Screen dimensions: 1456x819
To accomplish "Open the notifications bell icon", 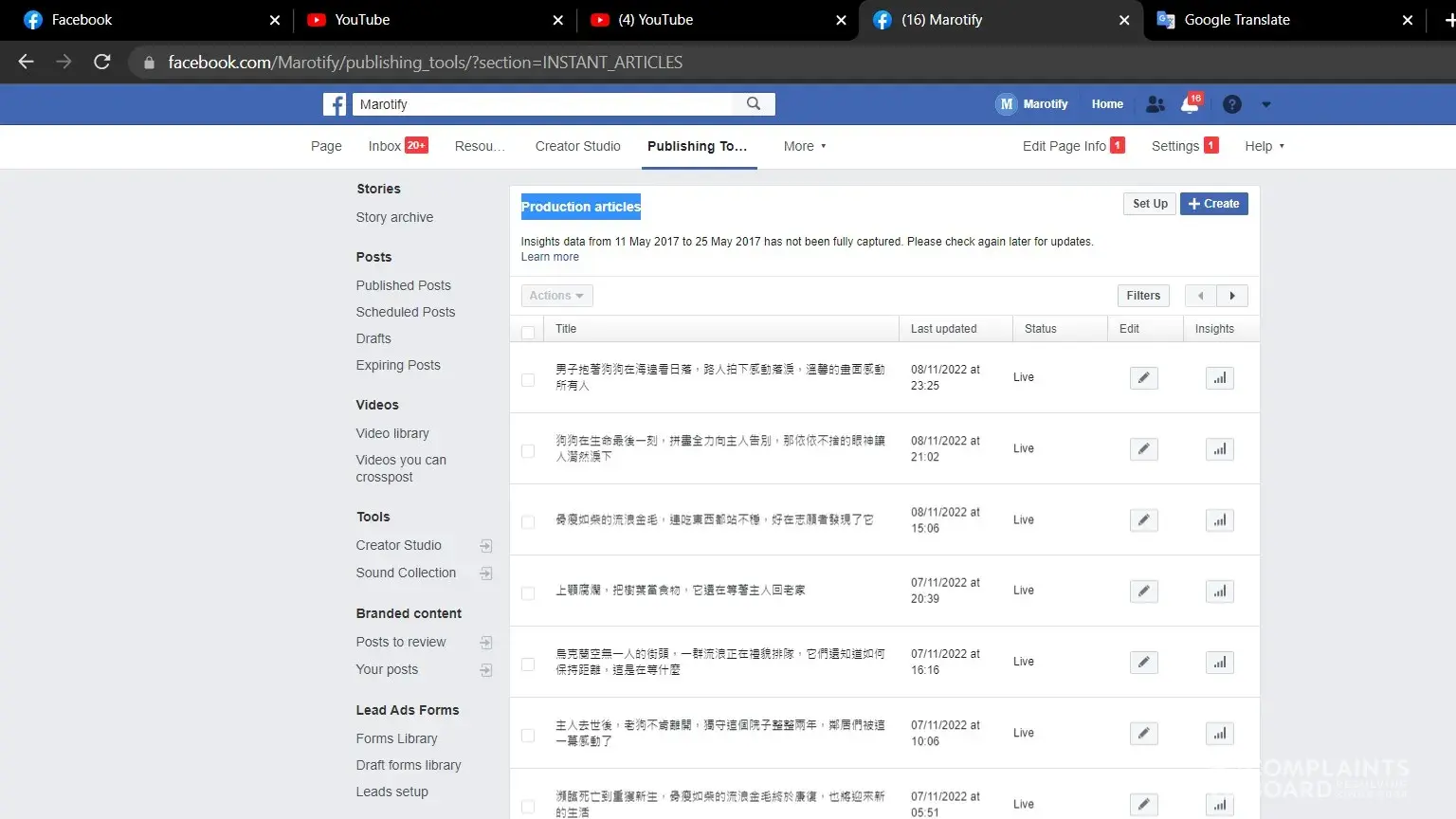I will point(1190,105).
